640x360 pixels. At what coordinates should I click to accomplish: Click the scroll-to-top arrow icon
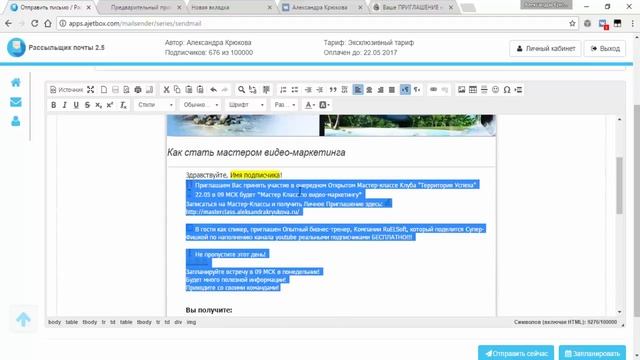click(23, 319)
